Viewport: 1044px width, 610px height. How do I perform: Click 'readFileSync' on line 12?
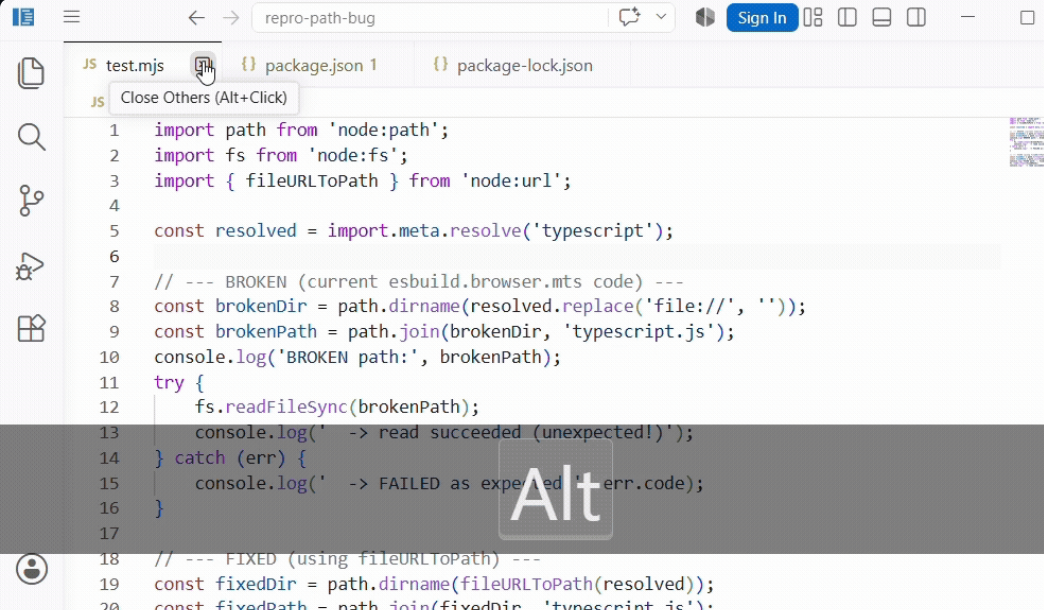286,407
